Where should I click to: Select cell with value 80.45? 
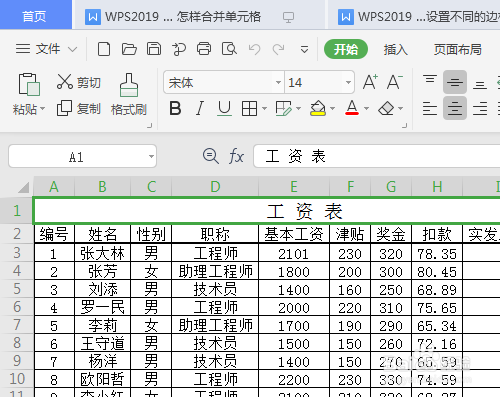pos(437,271)
